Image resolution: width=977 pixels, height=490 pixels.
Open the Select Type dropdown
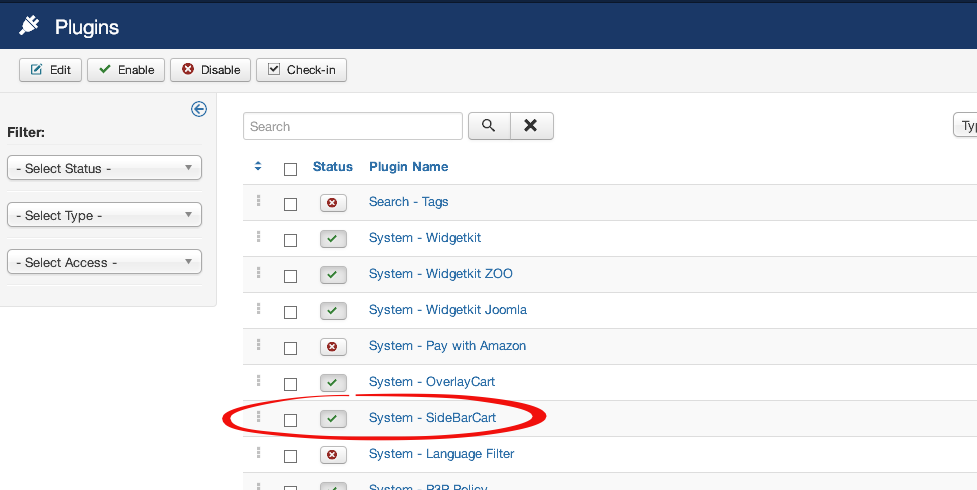104,215
